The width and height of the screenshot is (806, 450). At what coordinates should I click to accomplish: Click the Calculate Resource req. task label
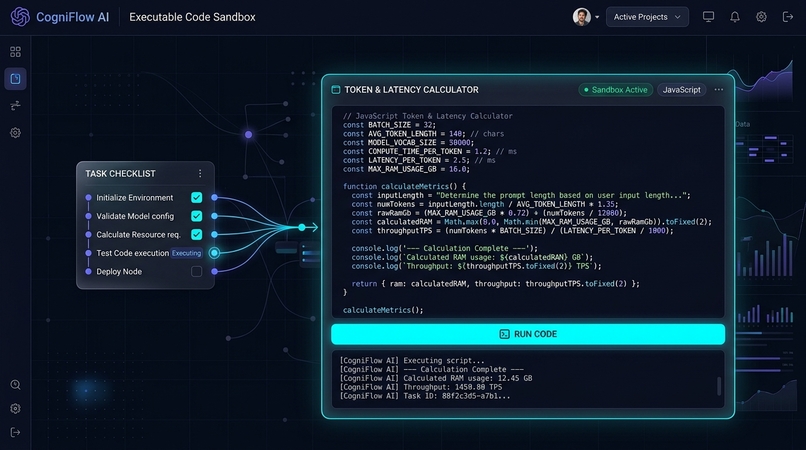point(138,235)
